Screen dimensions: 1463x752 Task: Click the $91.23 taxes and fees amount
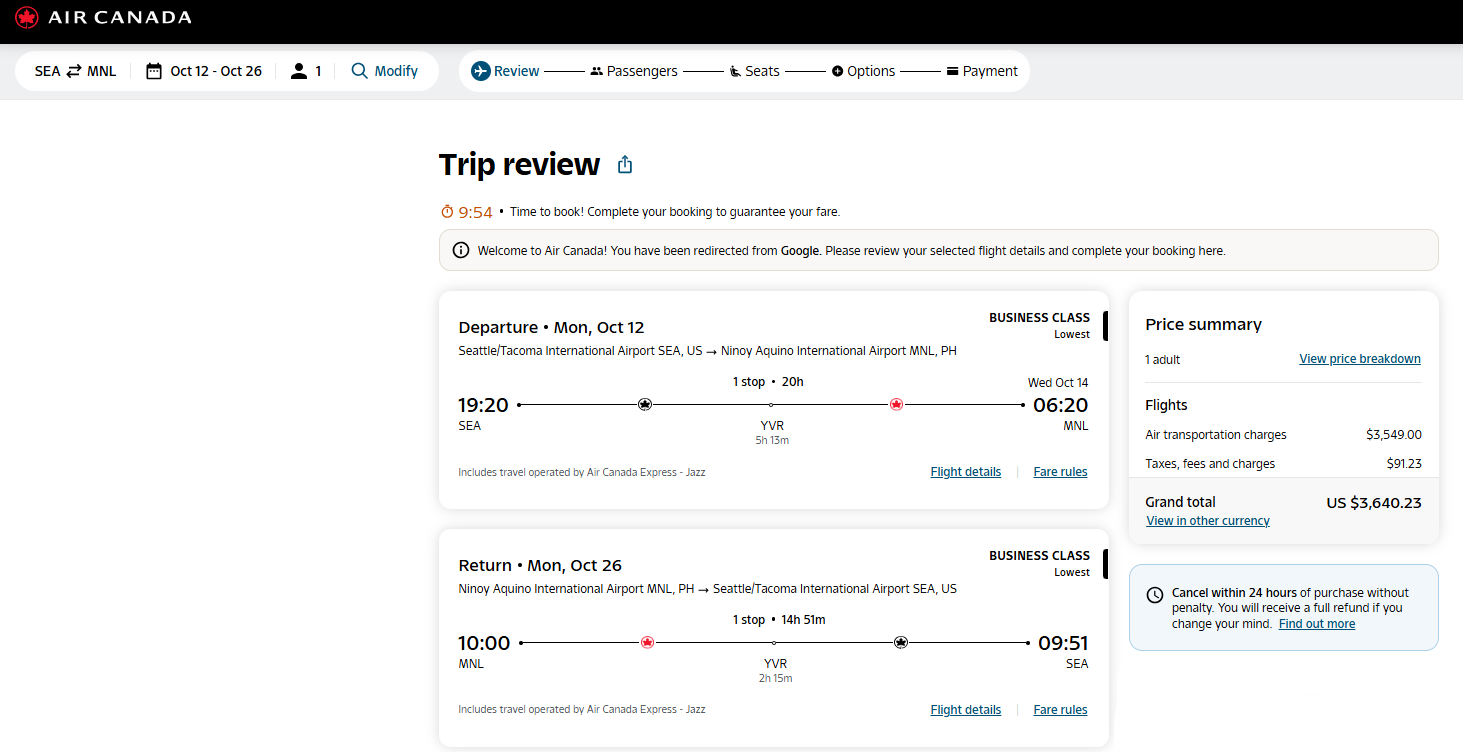click(x=1402, y=464)
